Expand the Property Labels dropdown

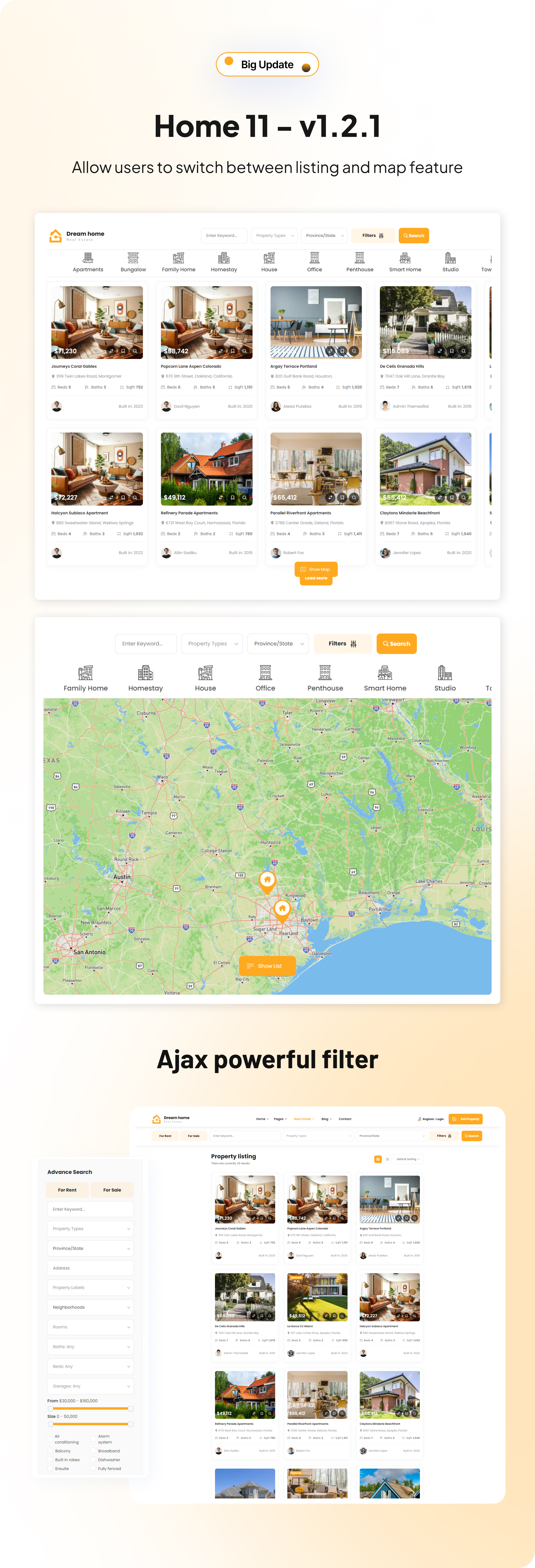pyautogui.click(x=91, y=1287)
